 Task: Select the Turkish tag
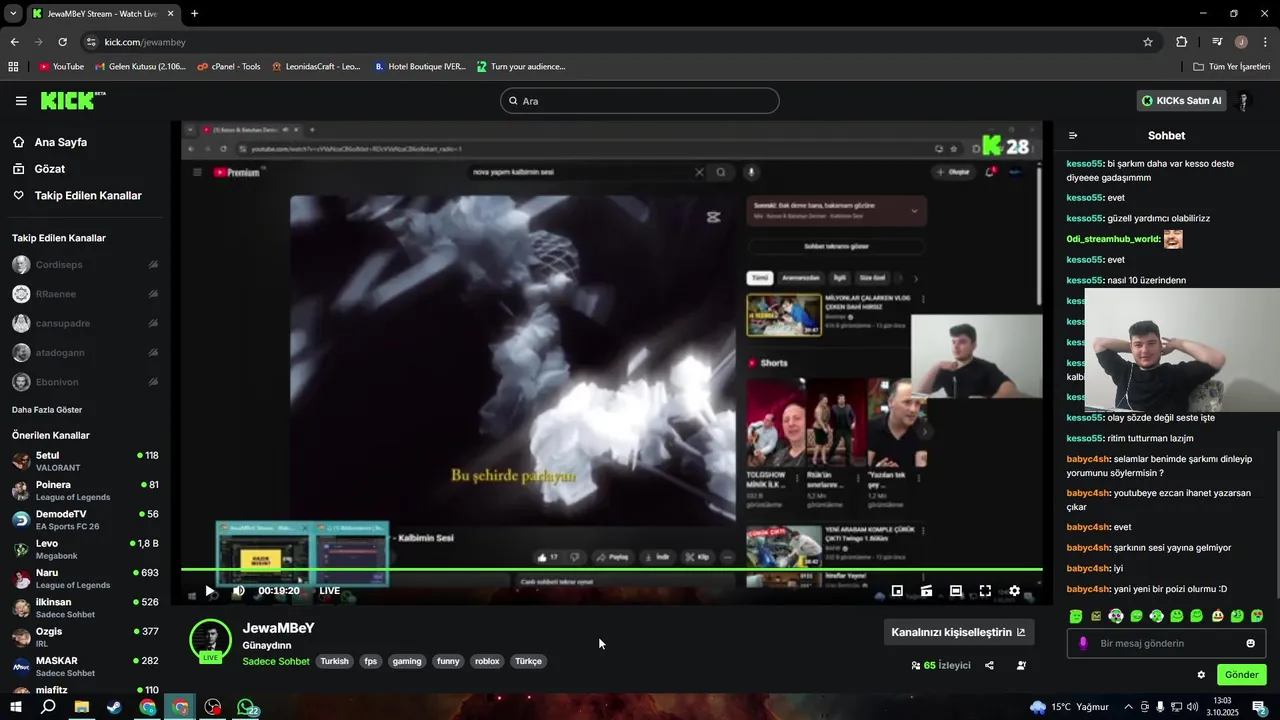(x=334, y=662)
